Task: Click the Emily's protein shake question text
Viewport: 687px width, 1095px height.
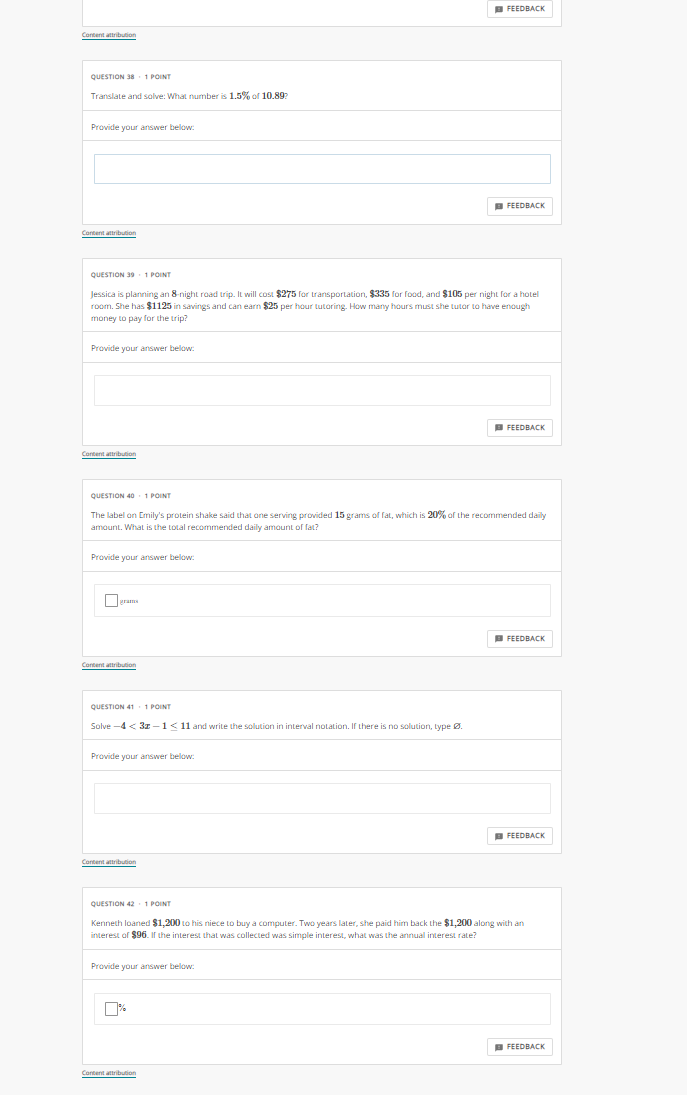Action: click(318, 521)
